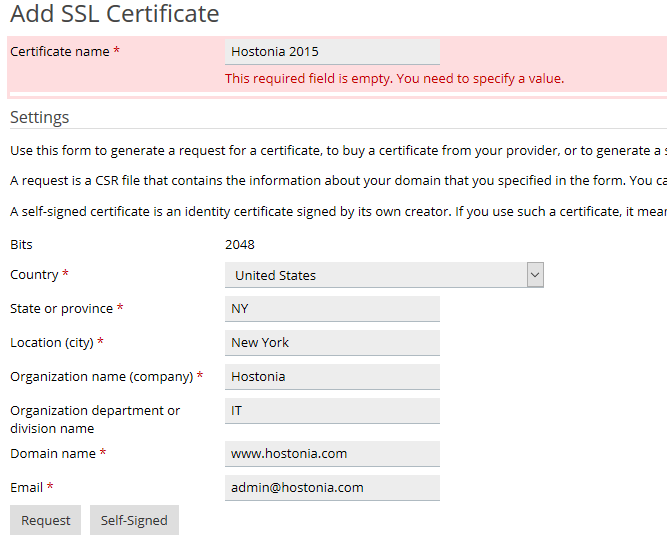Click the Domain name label
Image resolution: width=667 pixels, height=547 pixels.
tap(53, 453)
